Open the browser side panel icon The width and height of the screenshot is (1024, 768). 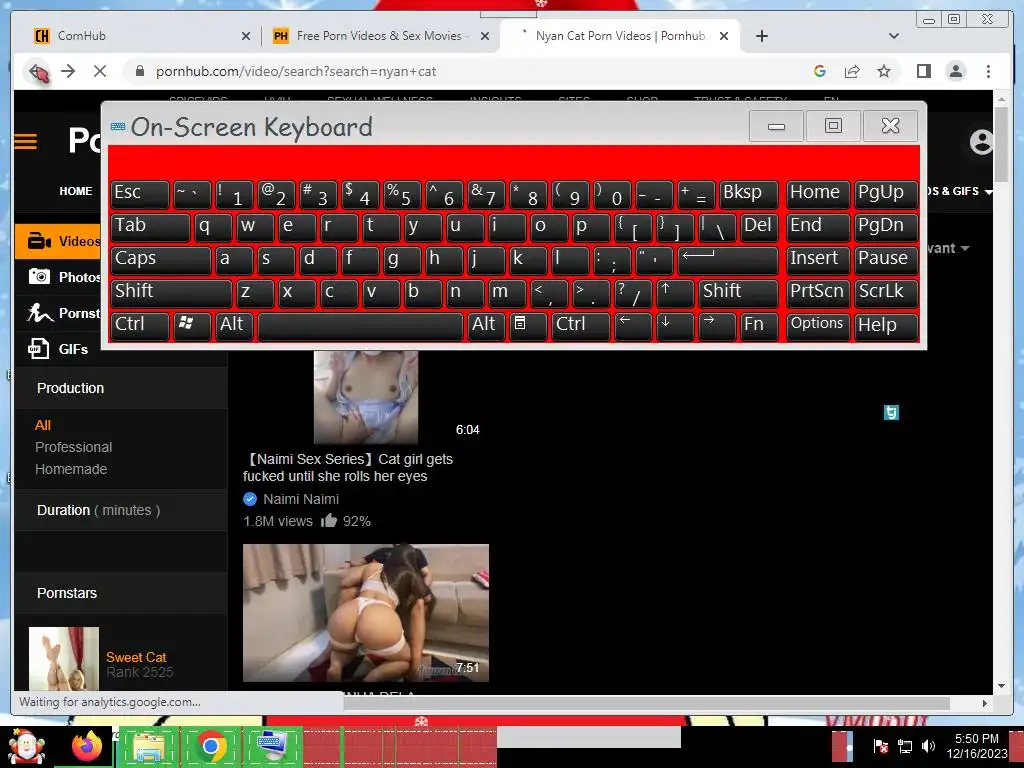pos(923,71)
